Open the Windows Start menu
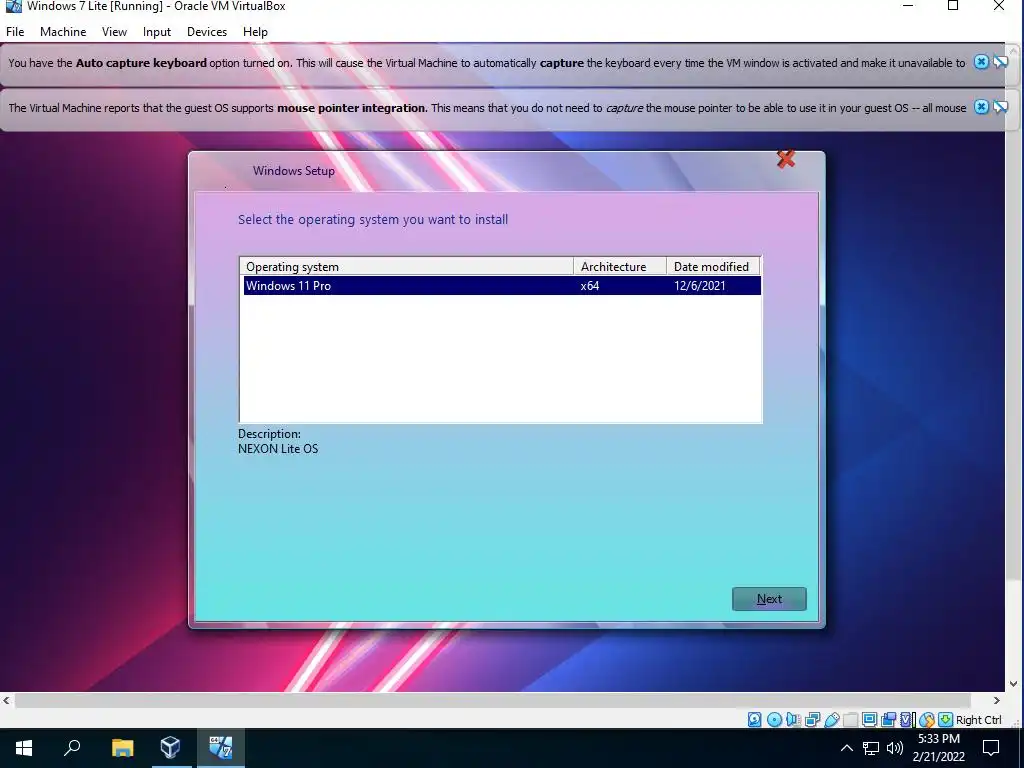This screenshot has width=1024, height=768. [24, 748]
